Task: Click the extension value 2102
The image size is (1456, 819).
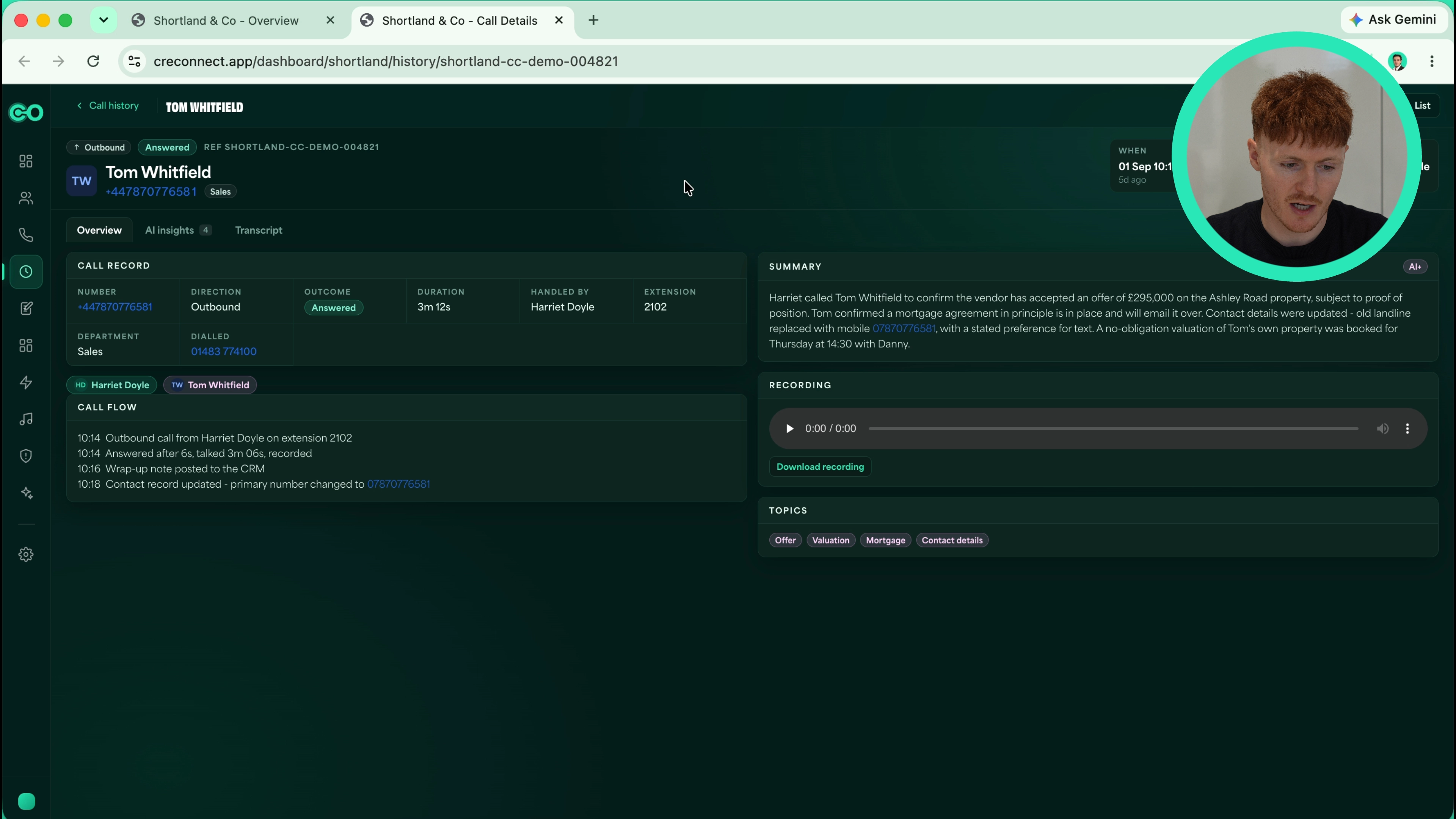Action: [x=655, y=307]
